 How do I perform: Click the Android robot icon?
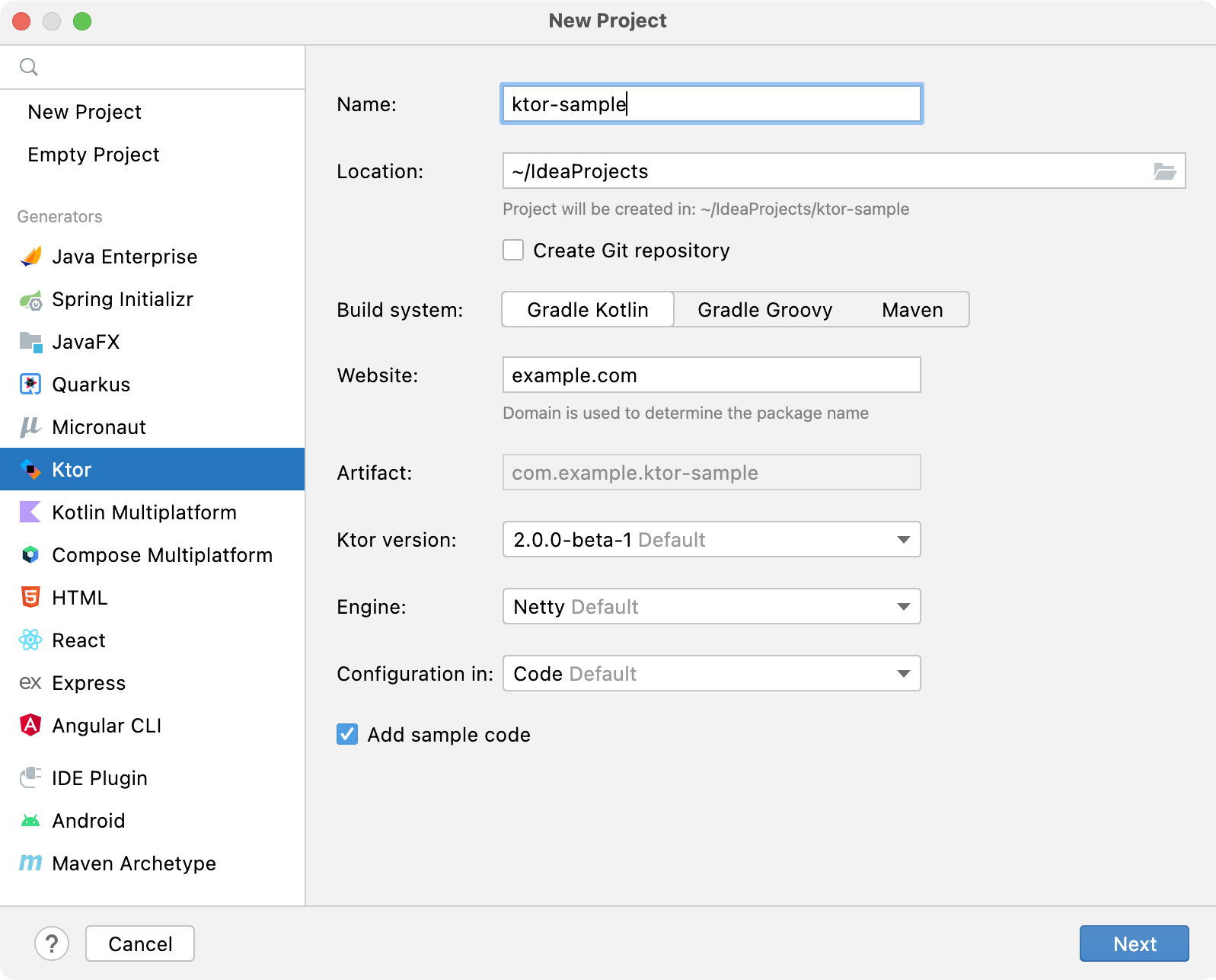[x=30, y=821]
